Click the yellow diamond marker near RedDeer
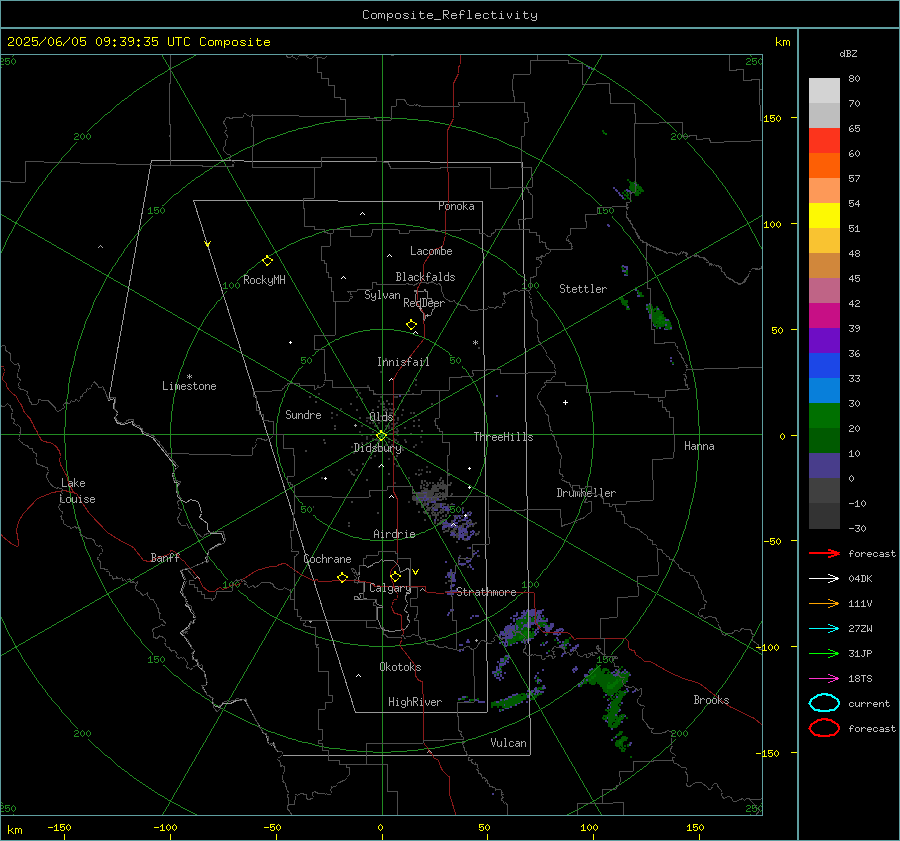Image resolution: width=900 pixels, height=841 pixels. click(x=411, y=325)
